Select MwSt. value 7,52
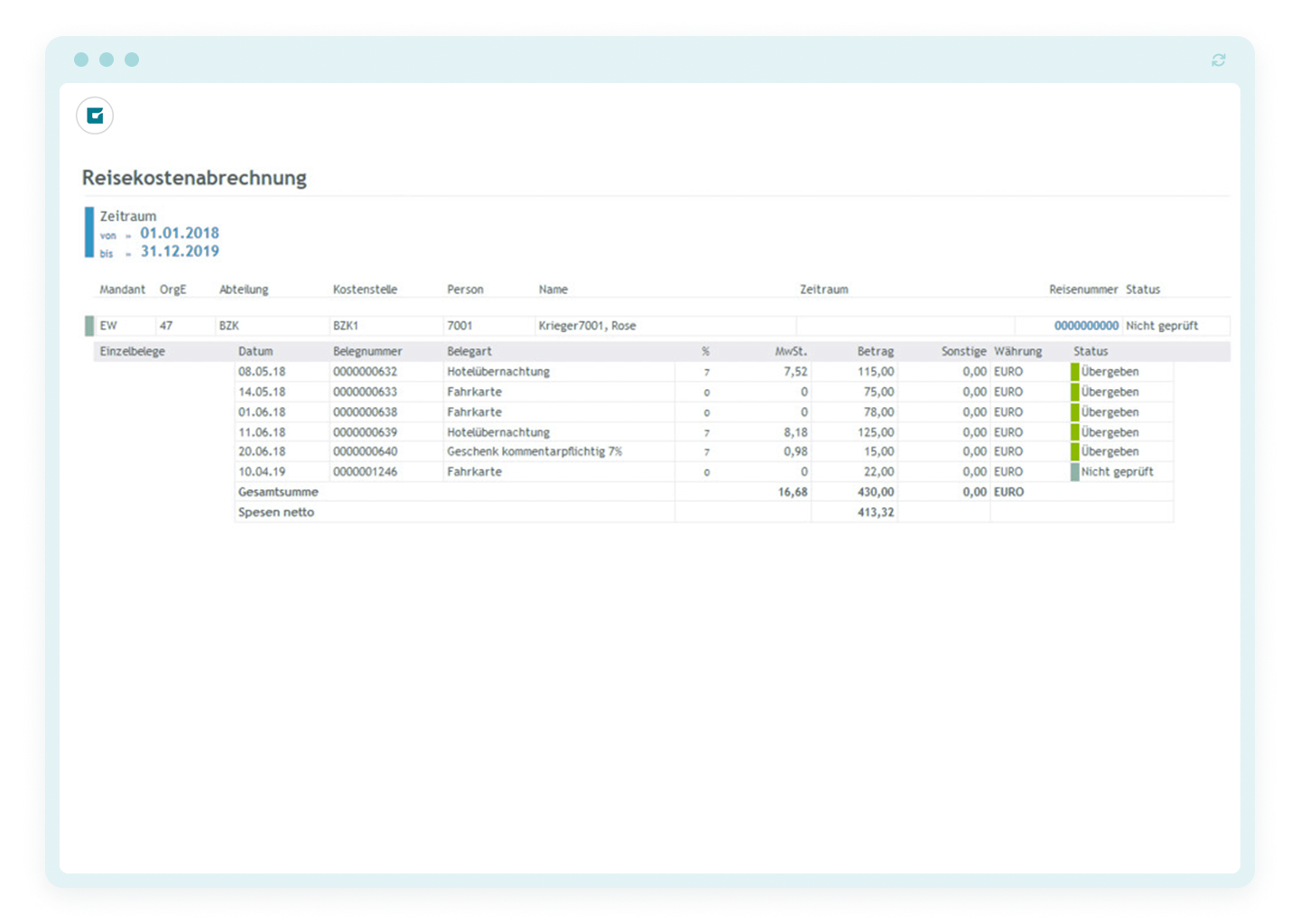The height and width of the screenshot is (924, 1300). pos(795,372)
